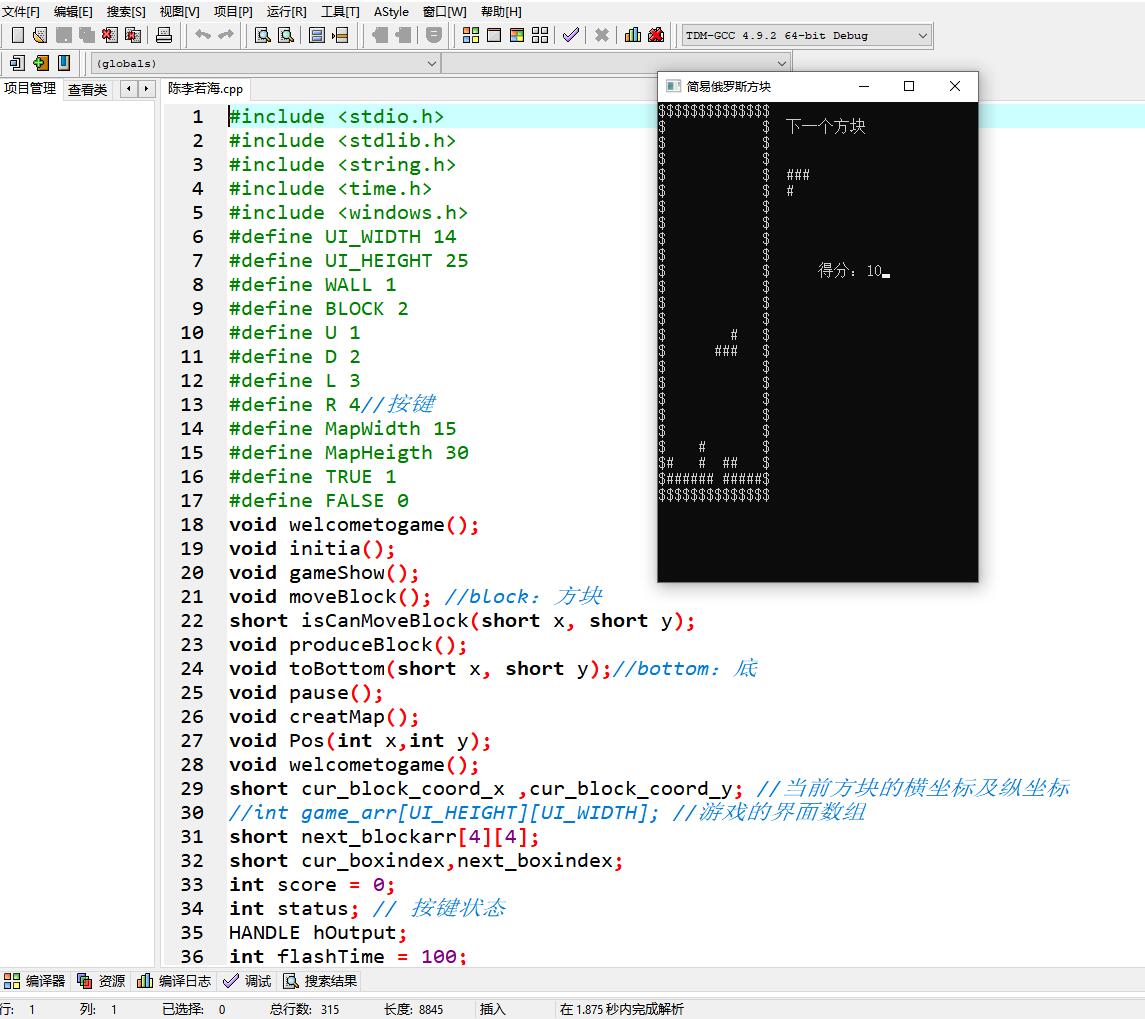This screenshot has width=1145, height=1019.
Task: Click the New file toolbar icon
Action: [x=17, y=35]
